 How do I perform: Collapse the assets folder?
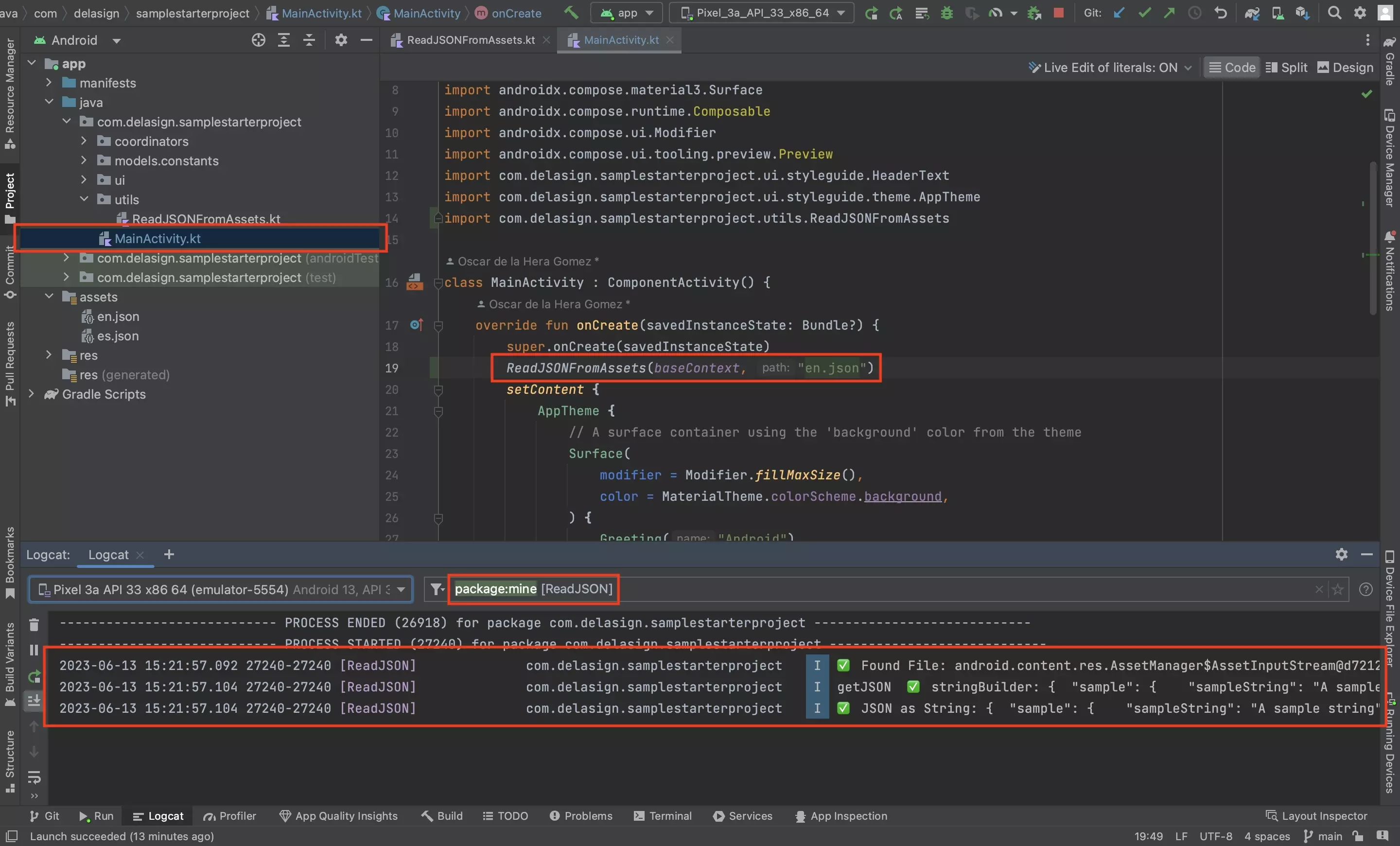(49, 297)
